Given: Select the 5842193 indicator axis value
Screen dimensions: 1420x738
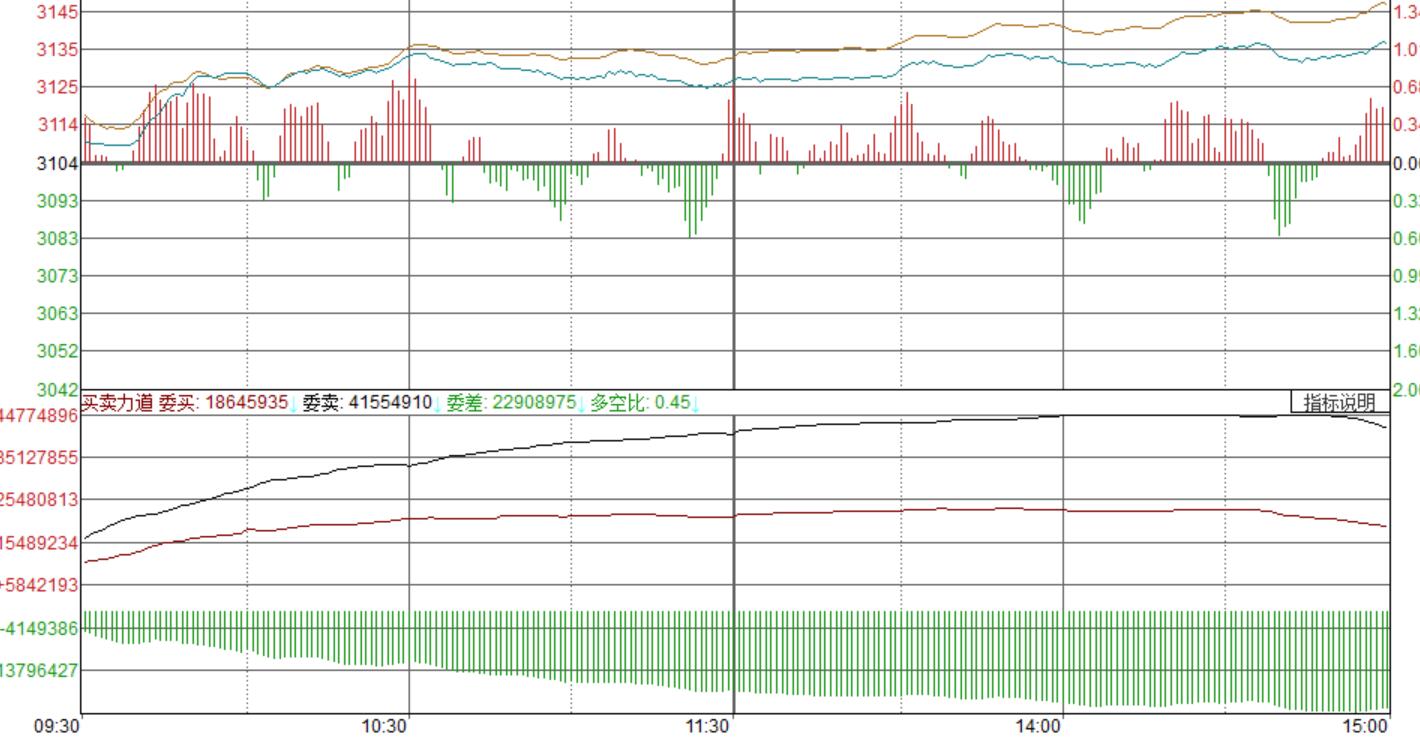Looking at the screenshot, I should tap(39, 585).
